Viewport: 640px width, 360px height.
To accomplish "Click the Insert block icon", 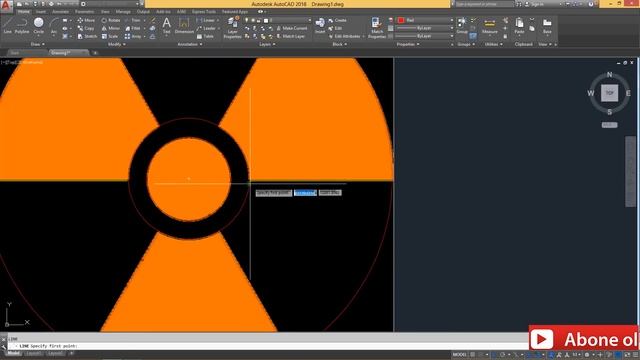I will coord(320,25).
